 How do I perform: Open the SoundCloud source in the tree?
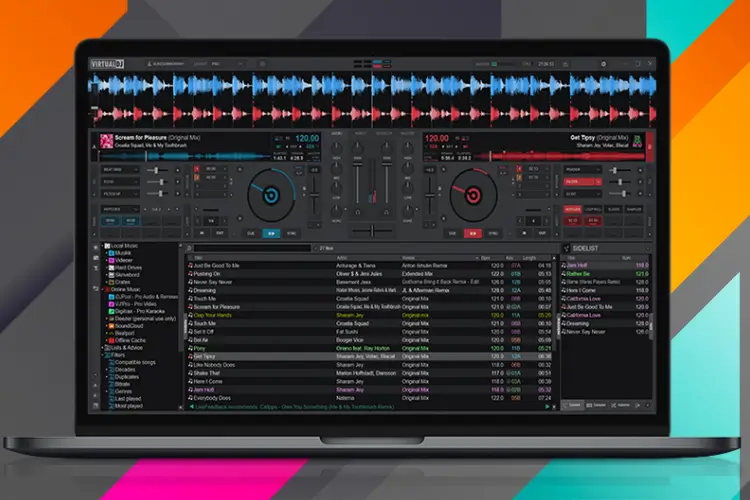pos(126,326)
